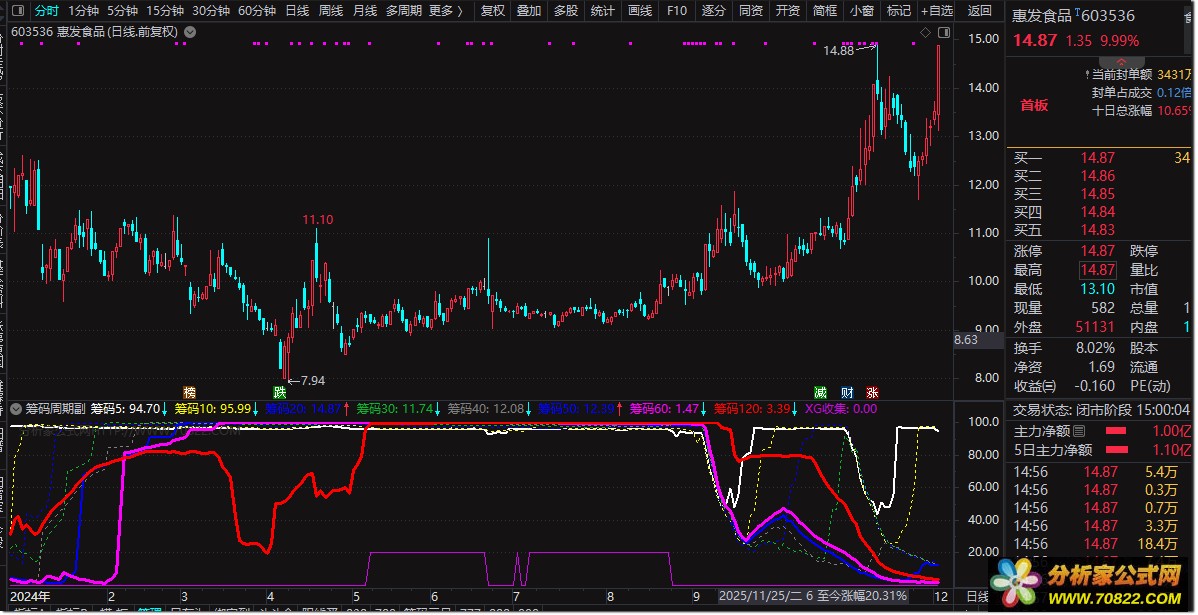This screenshot has height=615, width=1198.
Task: Click the 标记 mark button
Action: (x=898, y=11)
